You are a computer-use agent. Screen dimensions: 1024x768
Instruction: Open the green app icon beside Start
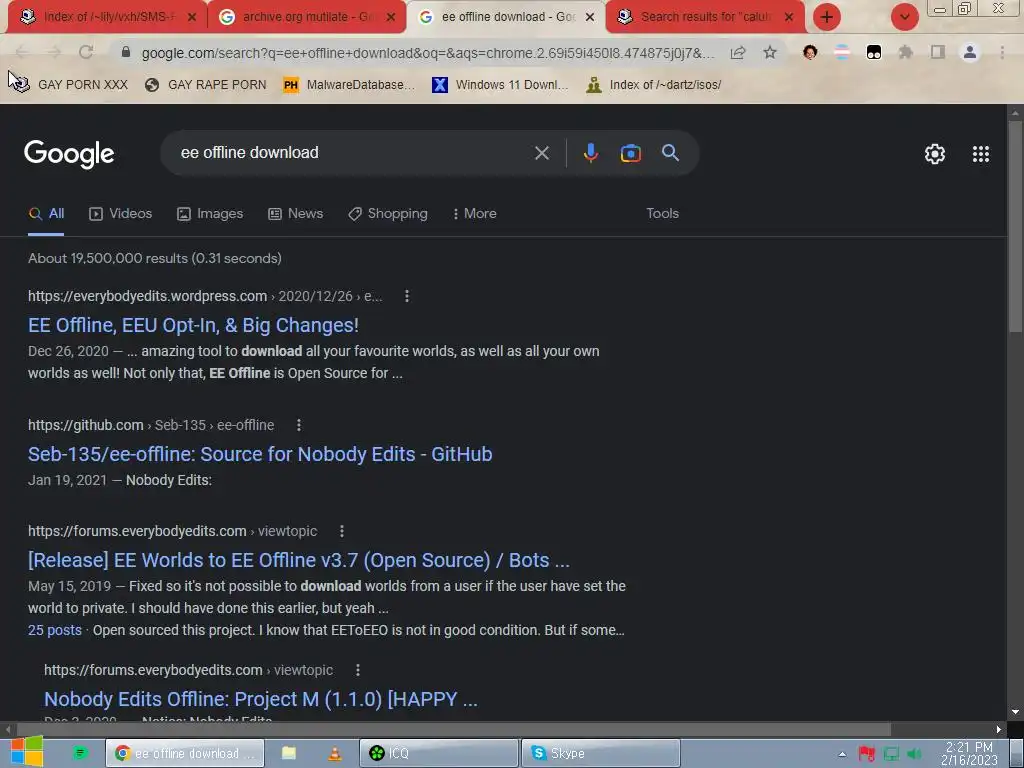click(80, 753)
